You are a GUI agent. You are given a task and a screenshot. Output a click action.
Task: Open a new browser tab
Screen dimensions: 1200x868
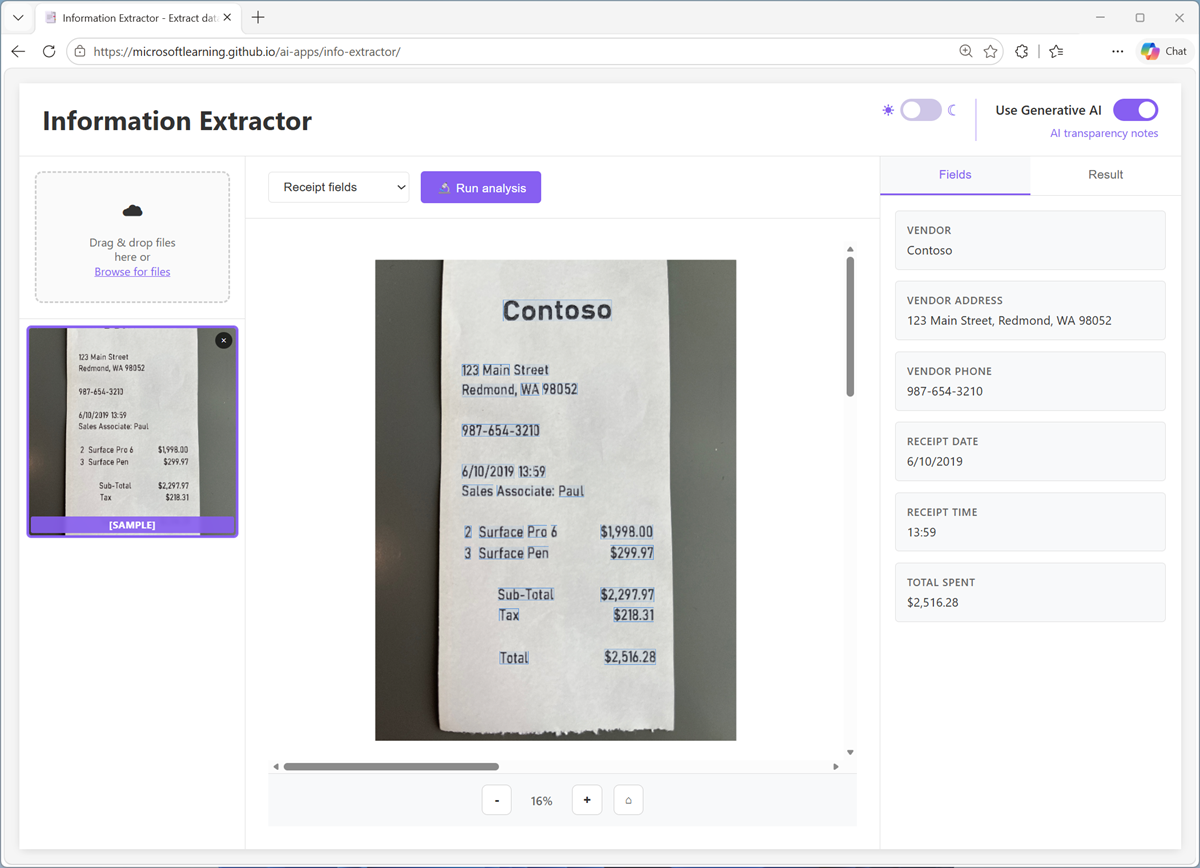click(258, 18)
